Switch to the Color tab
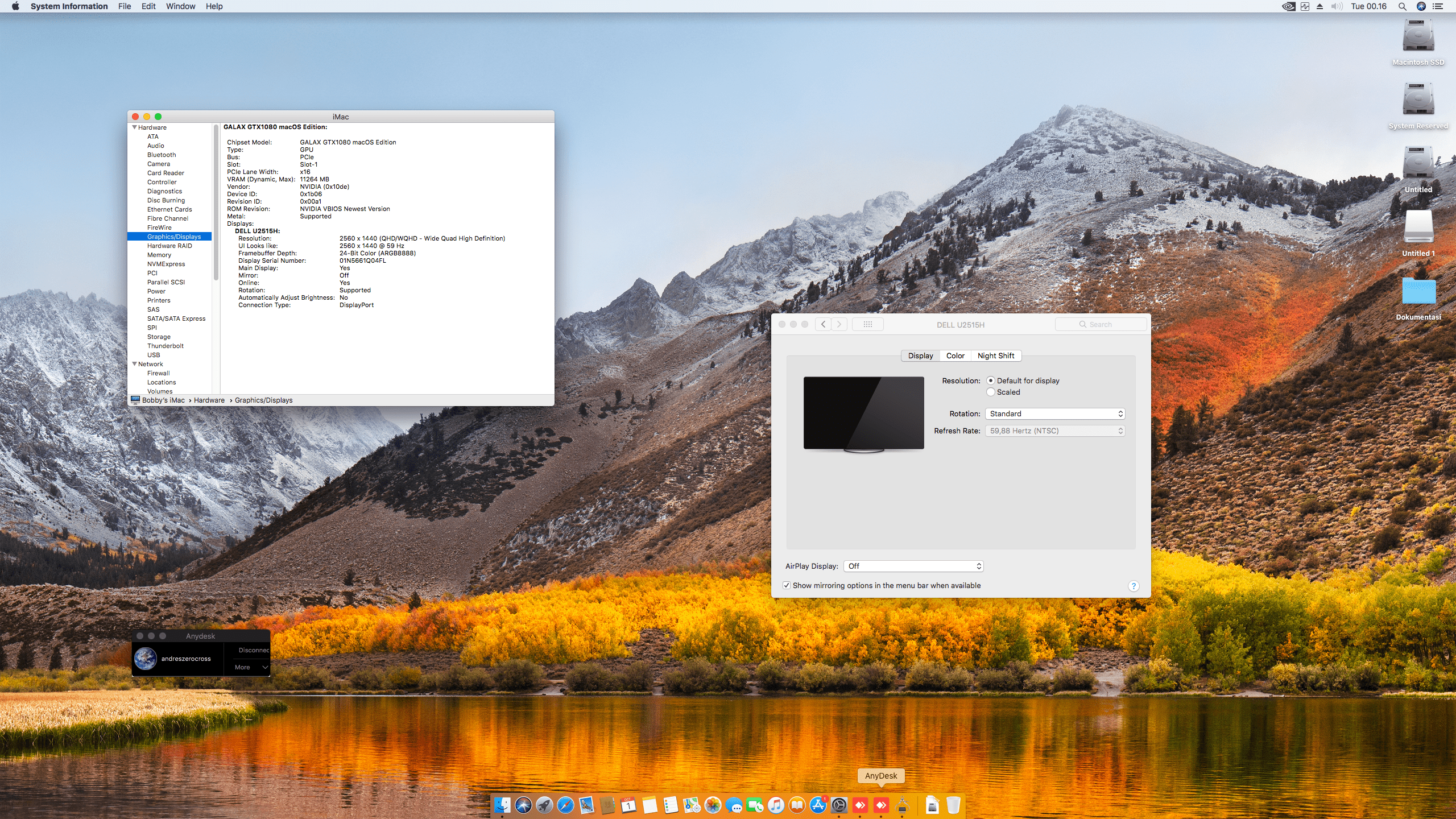 (x=955, y=355)
